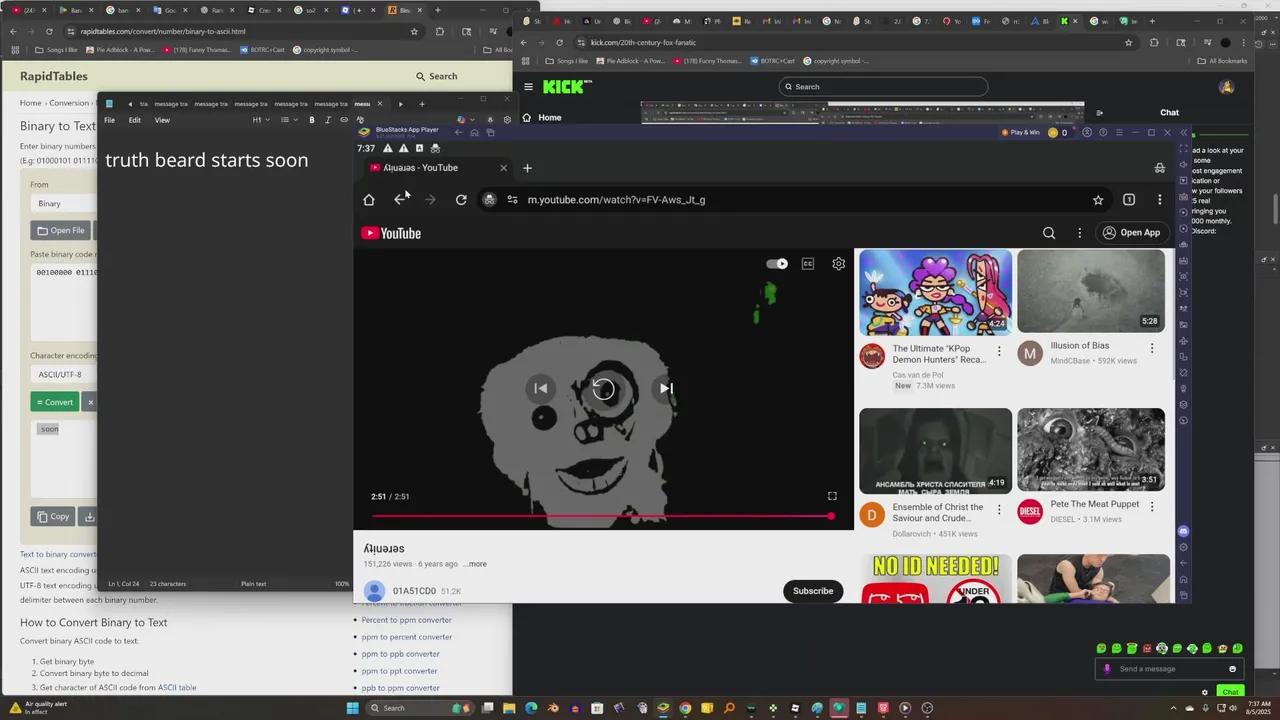Bookmark the page with the star icon in BlueStacks browser
This screenshot has height=720, width=1280.
point(1098,200)
